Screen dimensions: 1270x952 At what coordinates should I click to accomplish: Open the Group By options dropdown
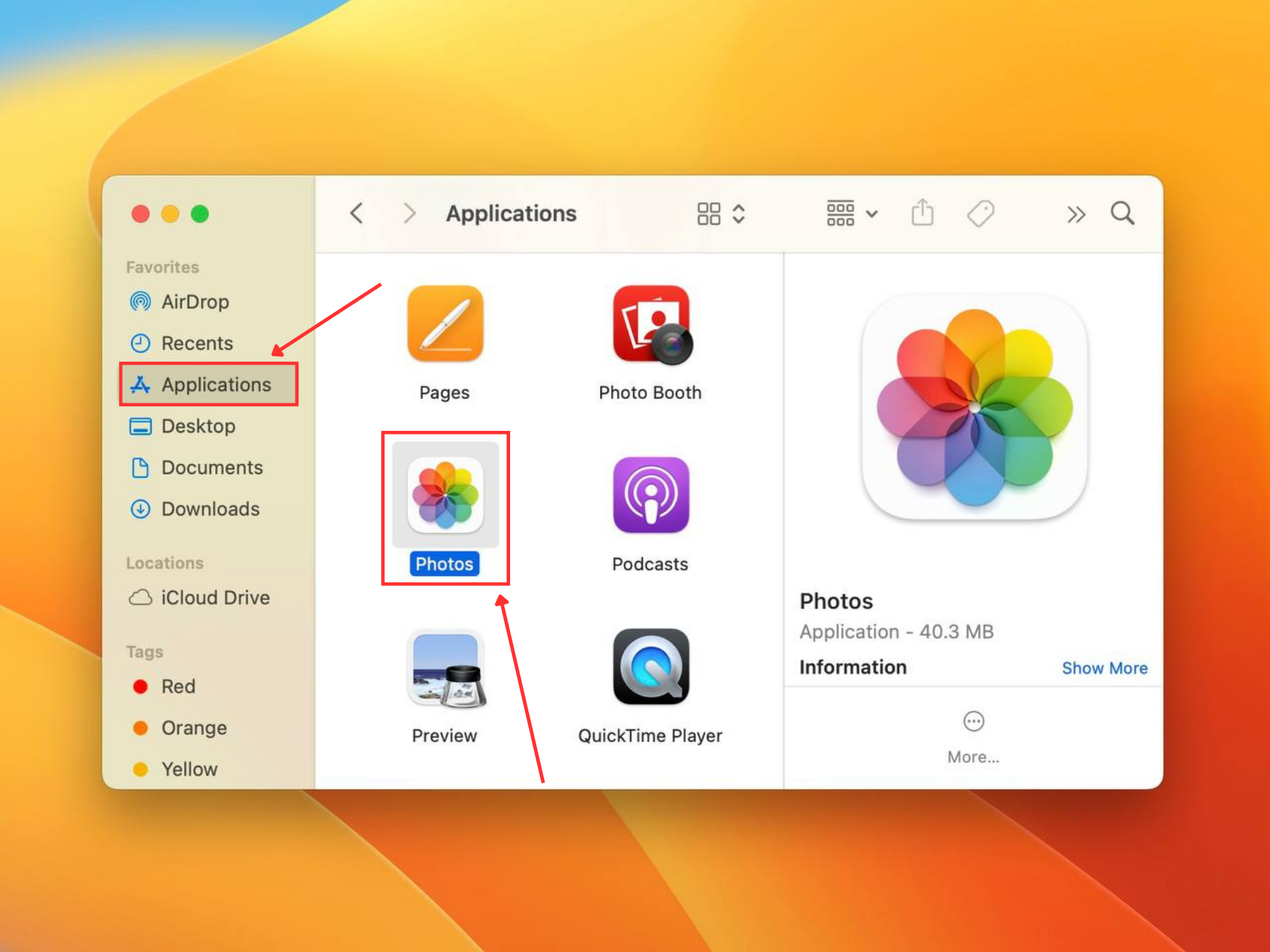[852, 213]
